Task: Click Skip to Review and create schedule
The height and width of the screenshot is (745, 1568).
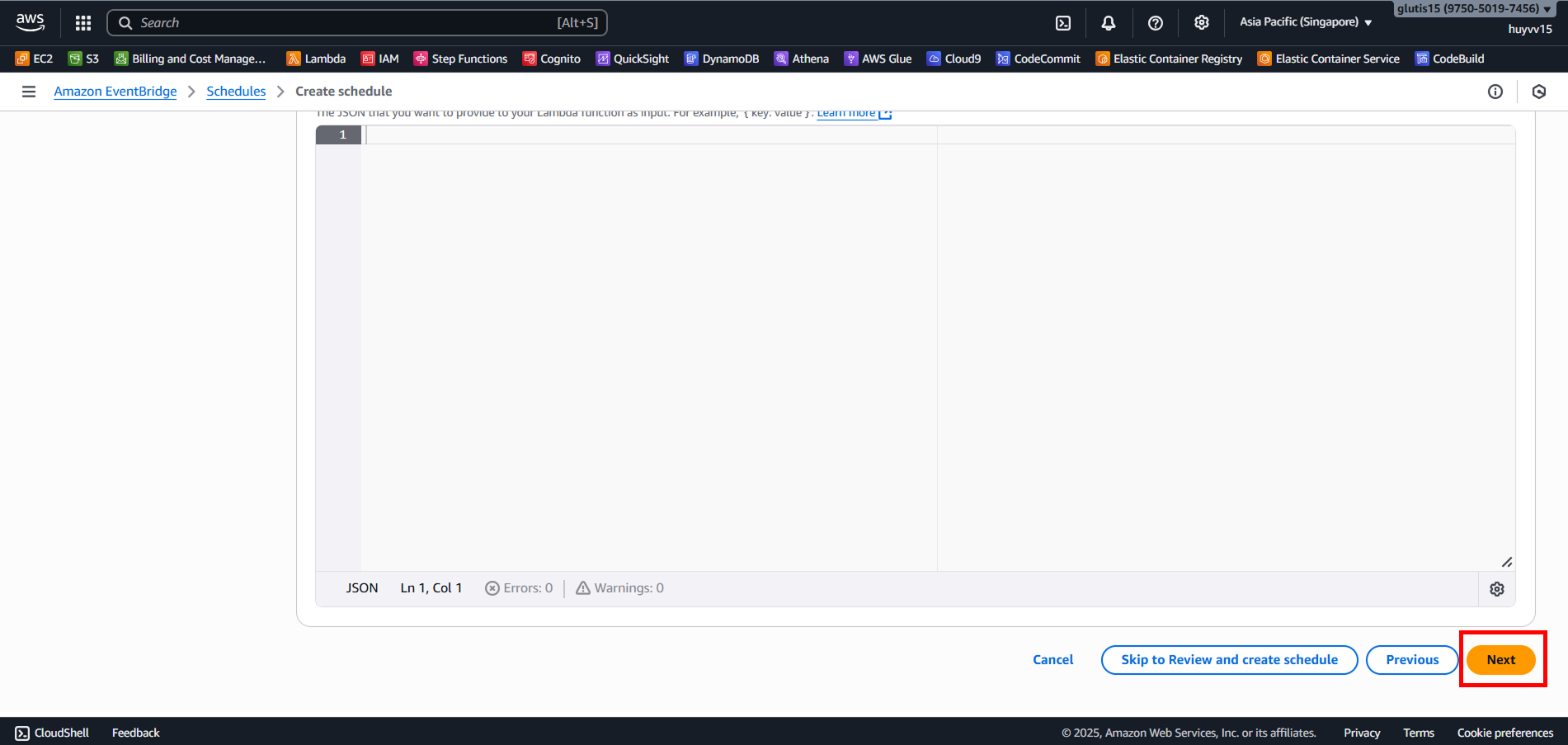Action: [1229, 660]
